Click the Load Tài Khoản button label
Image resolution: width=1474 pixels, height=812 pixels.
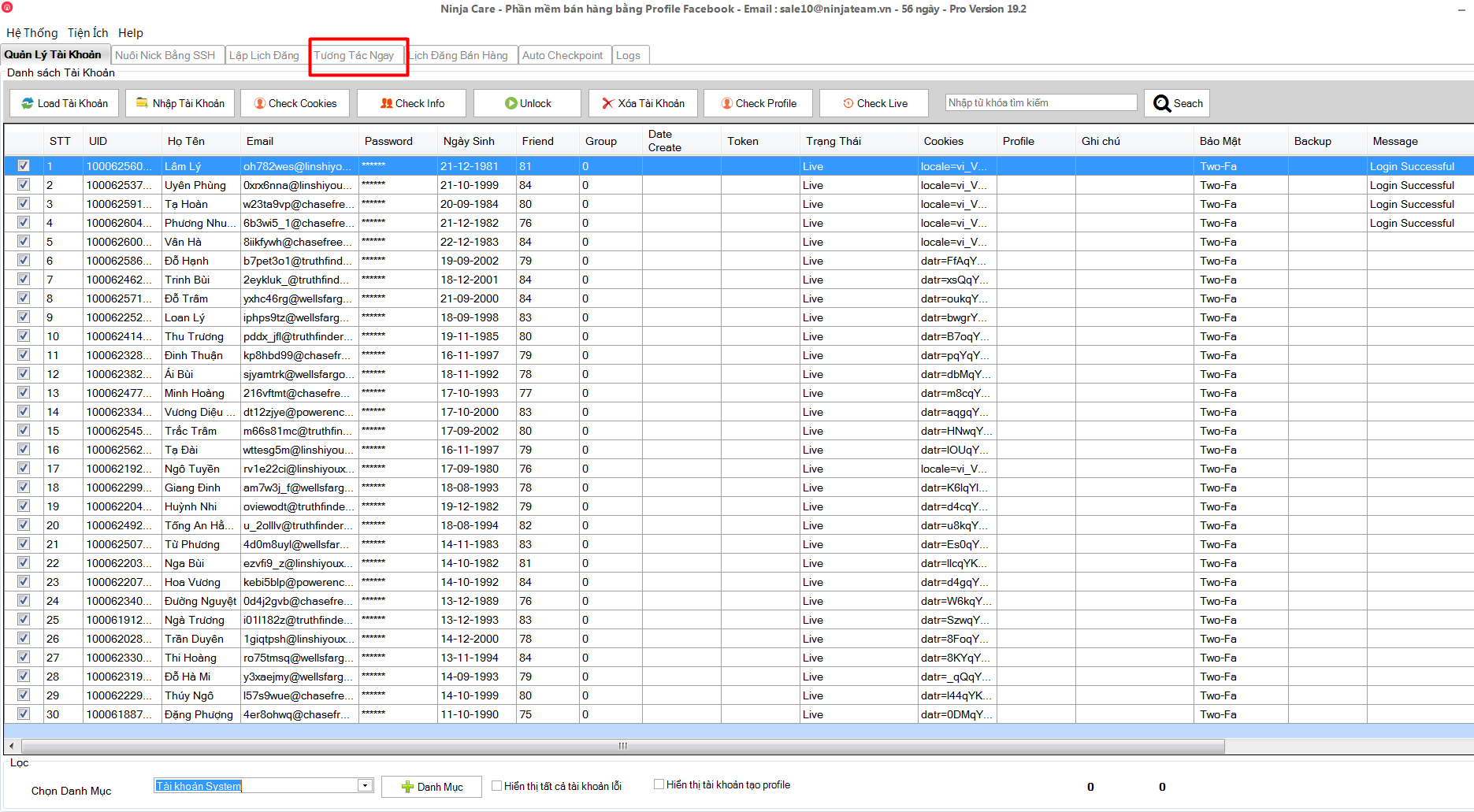click(72, 103)
